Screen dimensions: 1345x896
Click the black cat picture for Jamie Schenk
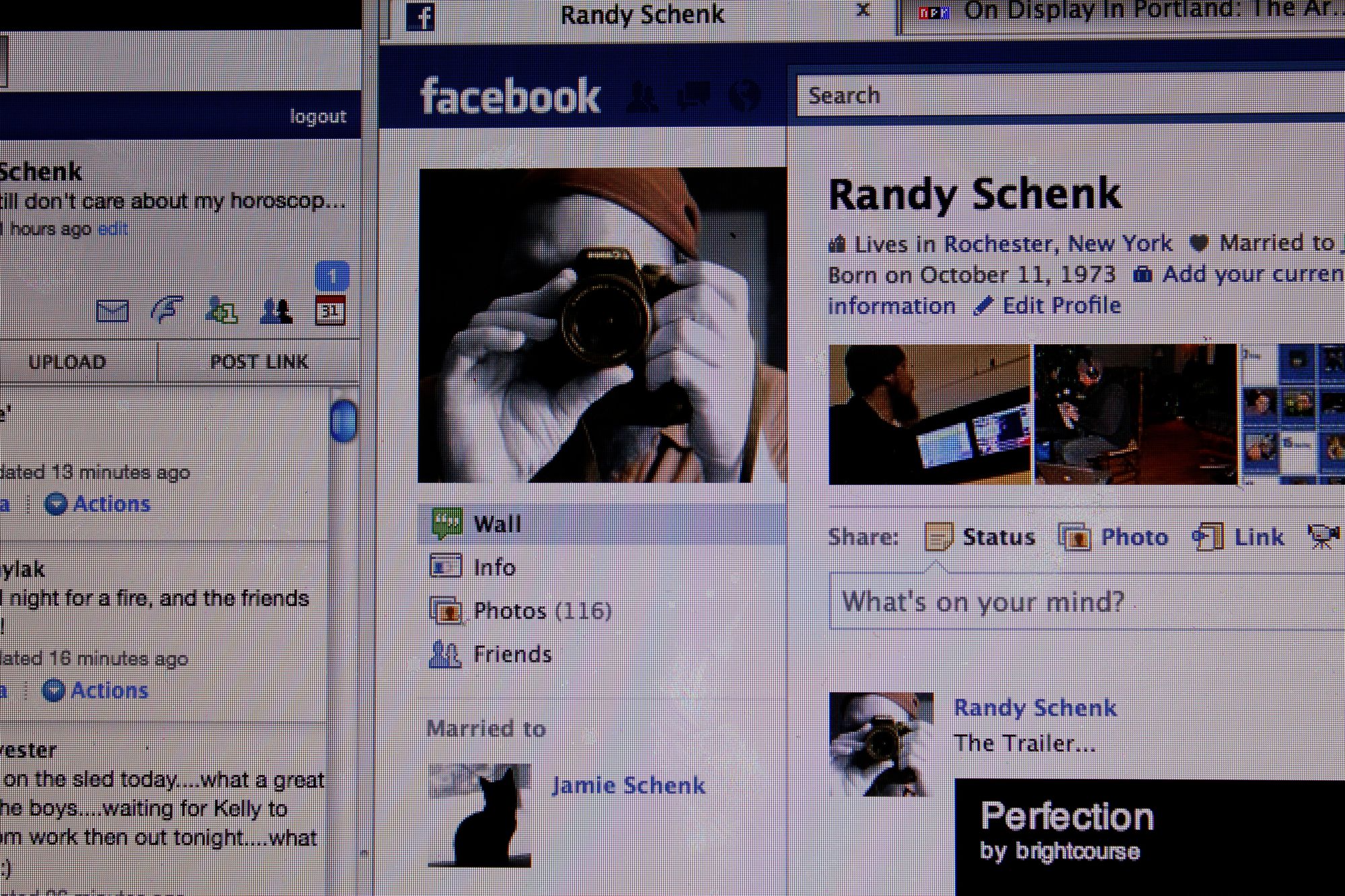point(479,815)
